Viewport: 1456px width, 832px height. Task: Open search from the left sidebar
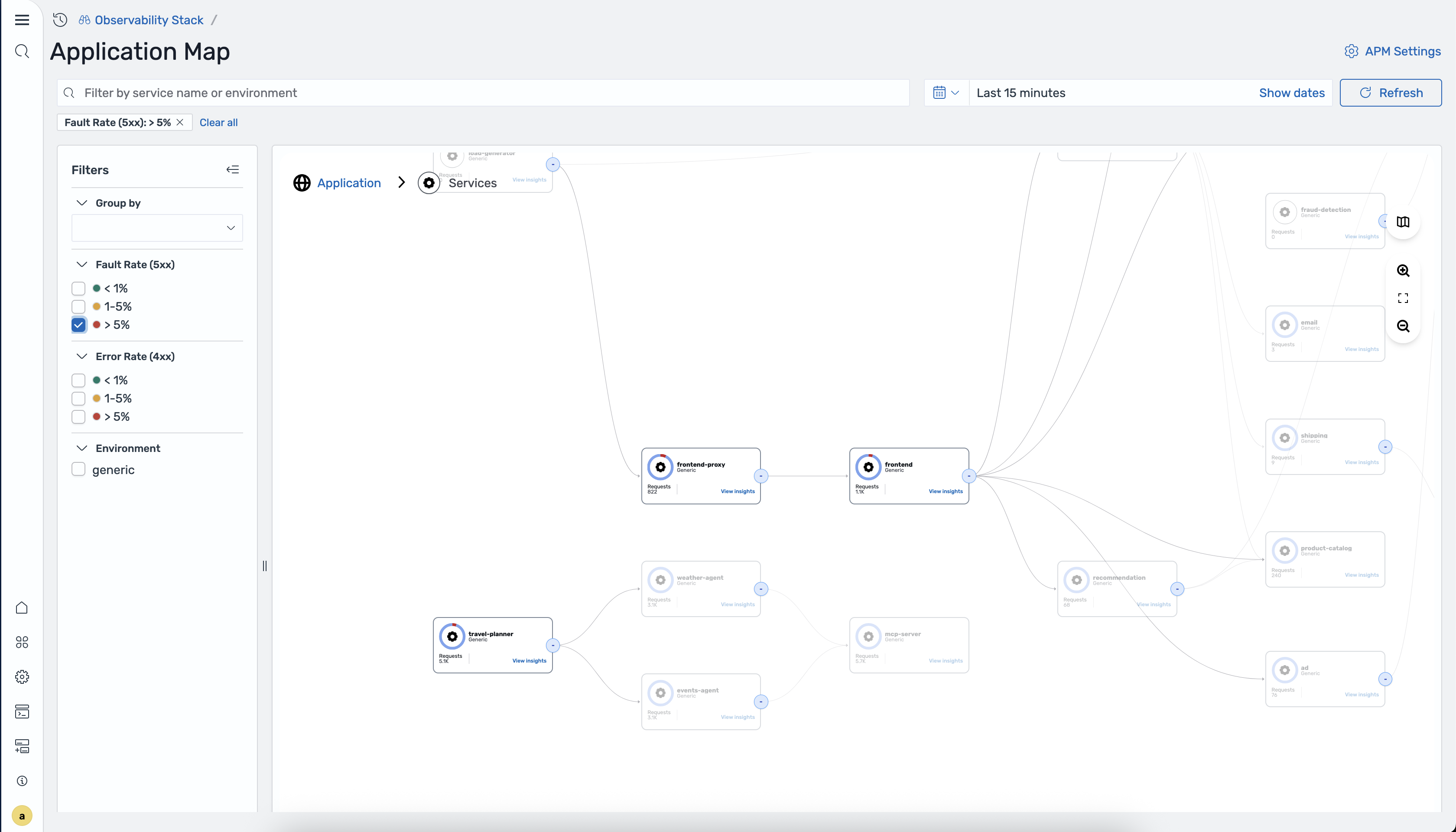tap(22, 51)
